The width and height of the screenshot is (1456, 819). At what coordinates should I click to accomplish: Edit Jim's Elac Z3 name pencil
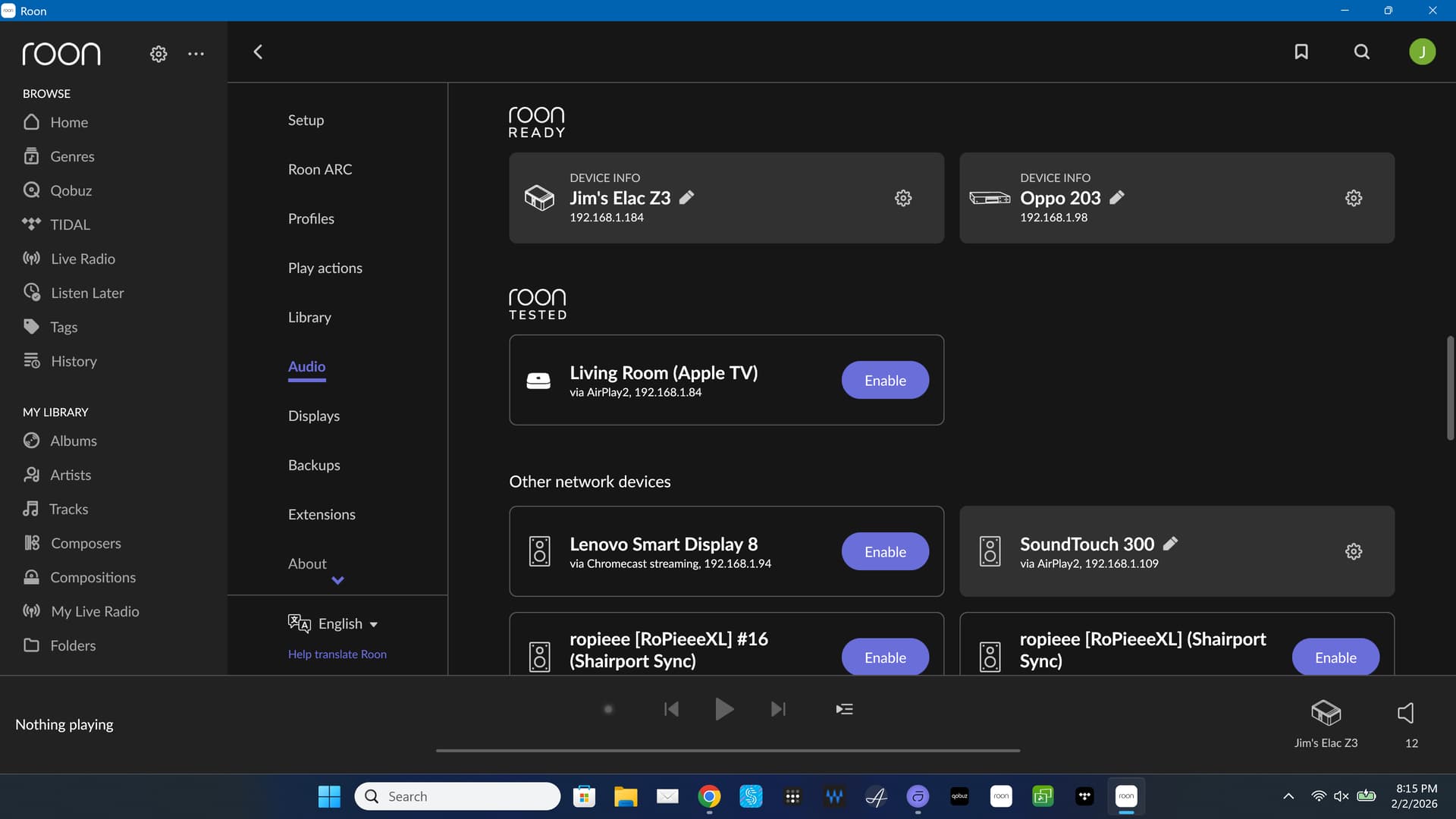click(x=686, y=198)
